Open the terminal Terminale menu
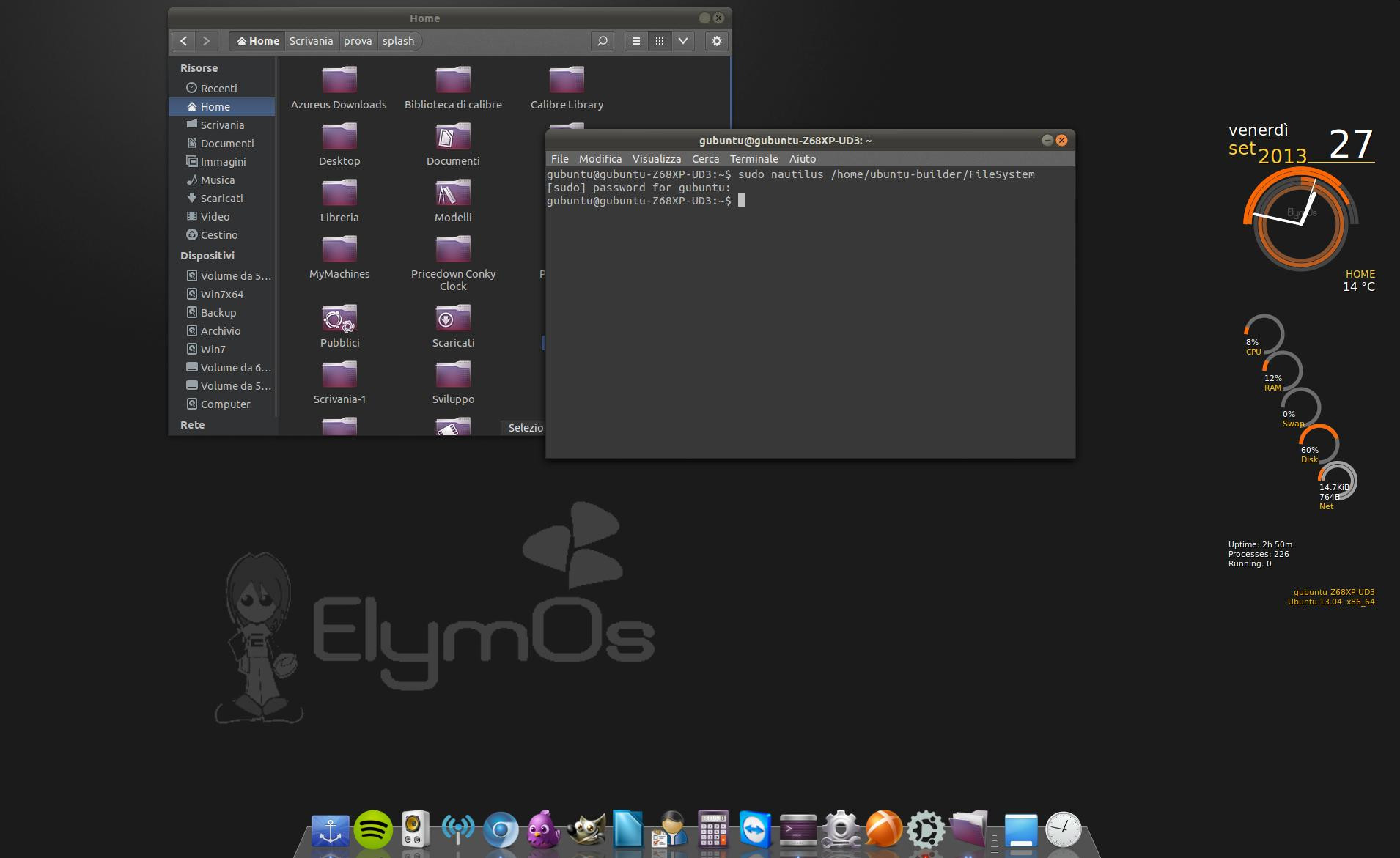The height and width of the screenshot is (858, 1400). coord(754,158)
